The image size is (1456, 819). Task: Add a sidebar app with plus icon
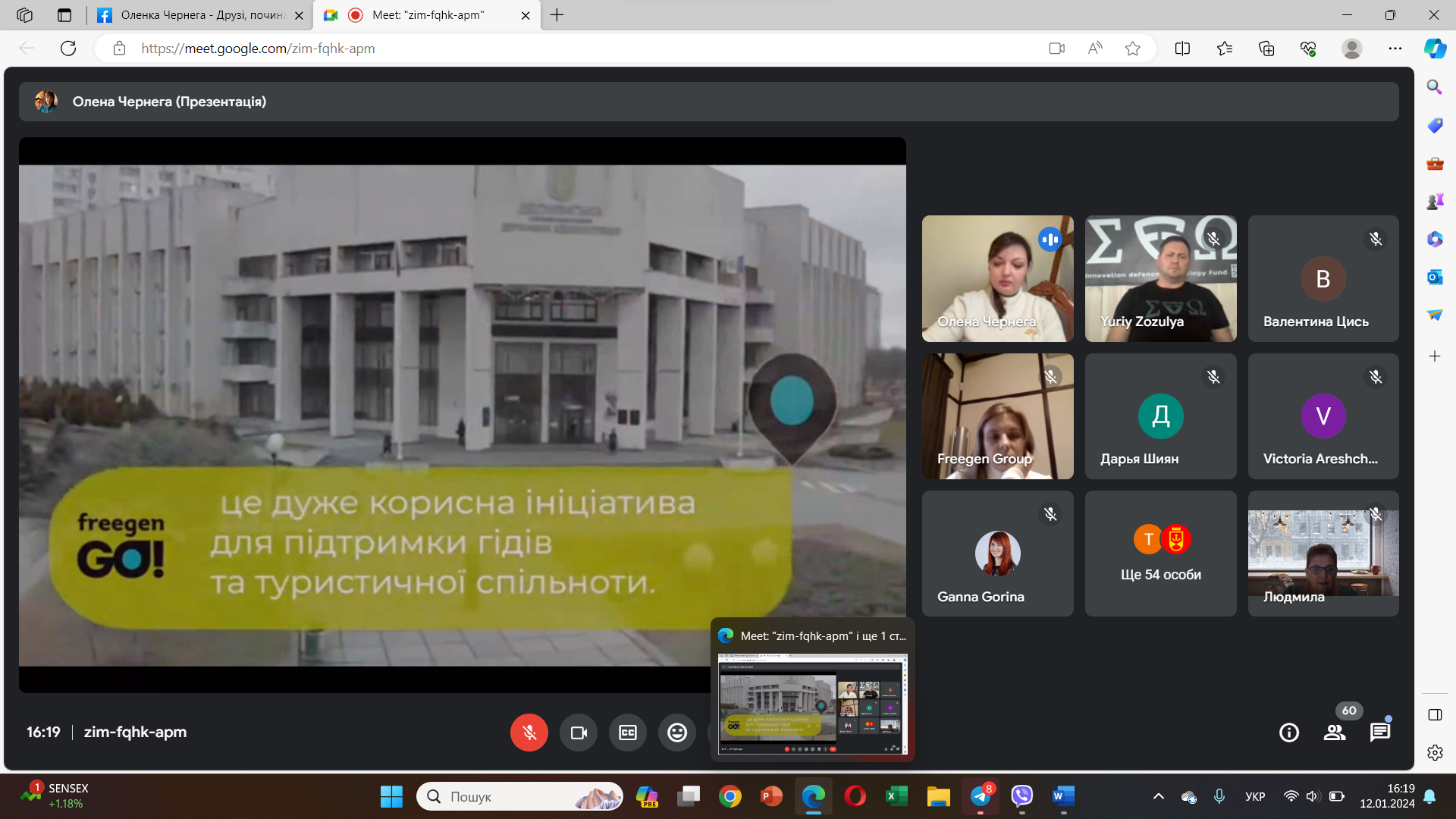pos(1435,356)
